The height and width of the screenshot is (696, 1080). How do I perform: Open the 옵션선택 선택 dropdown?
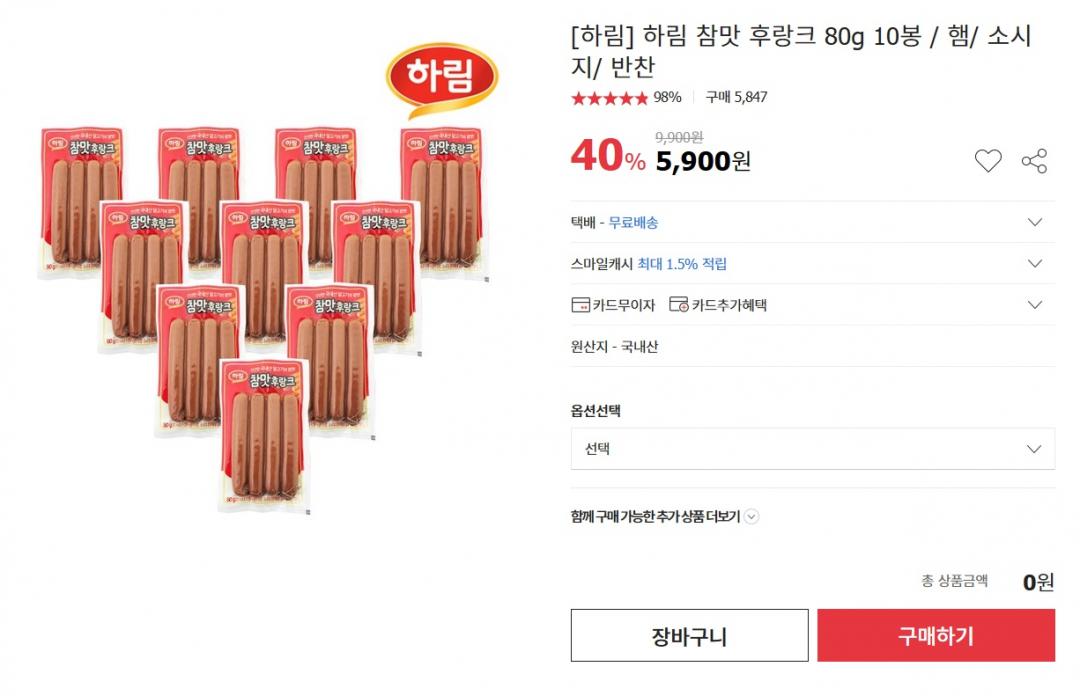click(x=812, y=449)
